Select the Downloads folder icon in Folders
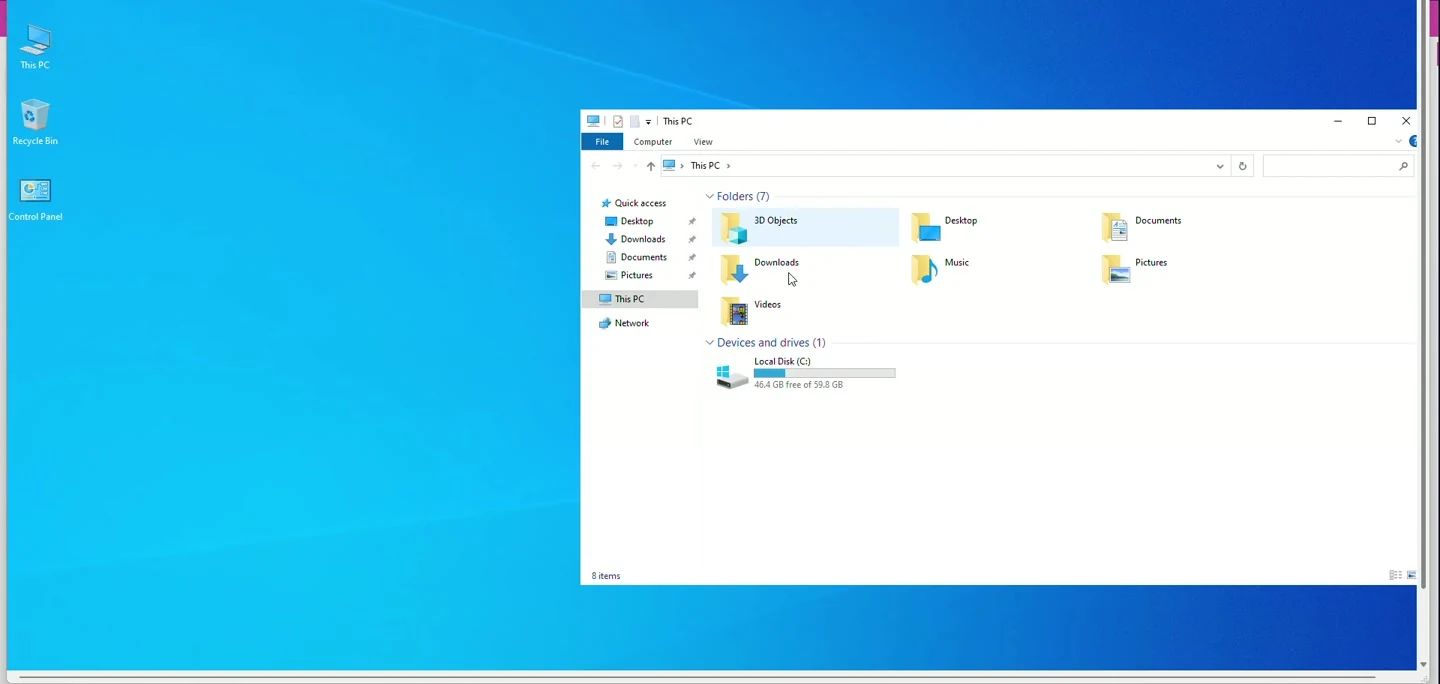Viewport: 1440px width, 684px height. (x=734, y=270)
